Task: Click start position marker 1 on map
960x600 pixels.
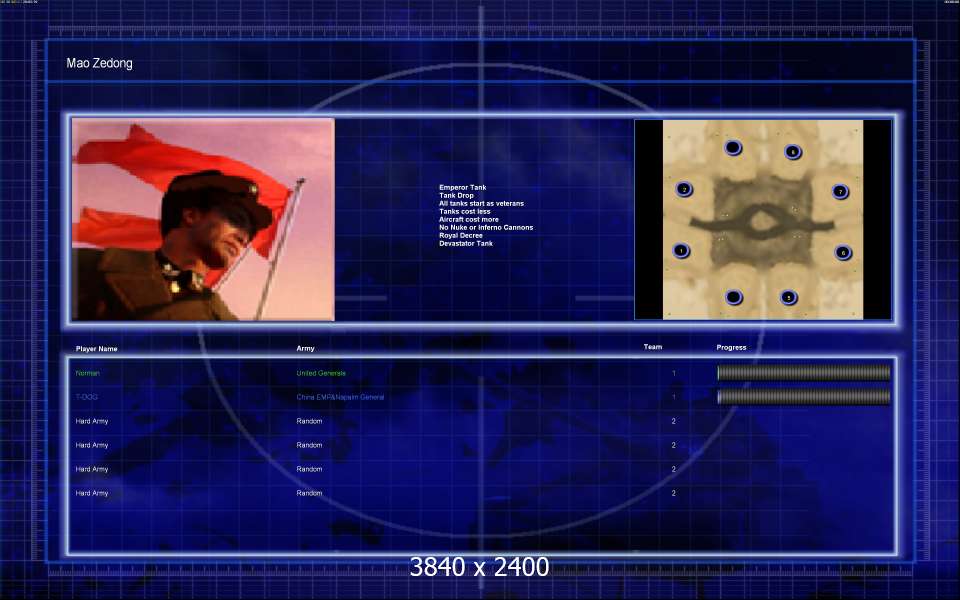Action: 681,250
